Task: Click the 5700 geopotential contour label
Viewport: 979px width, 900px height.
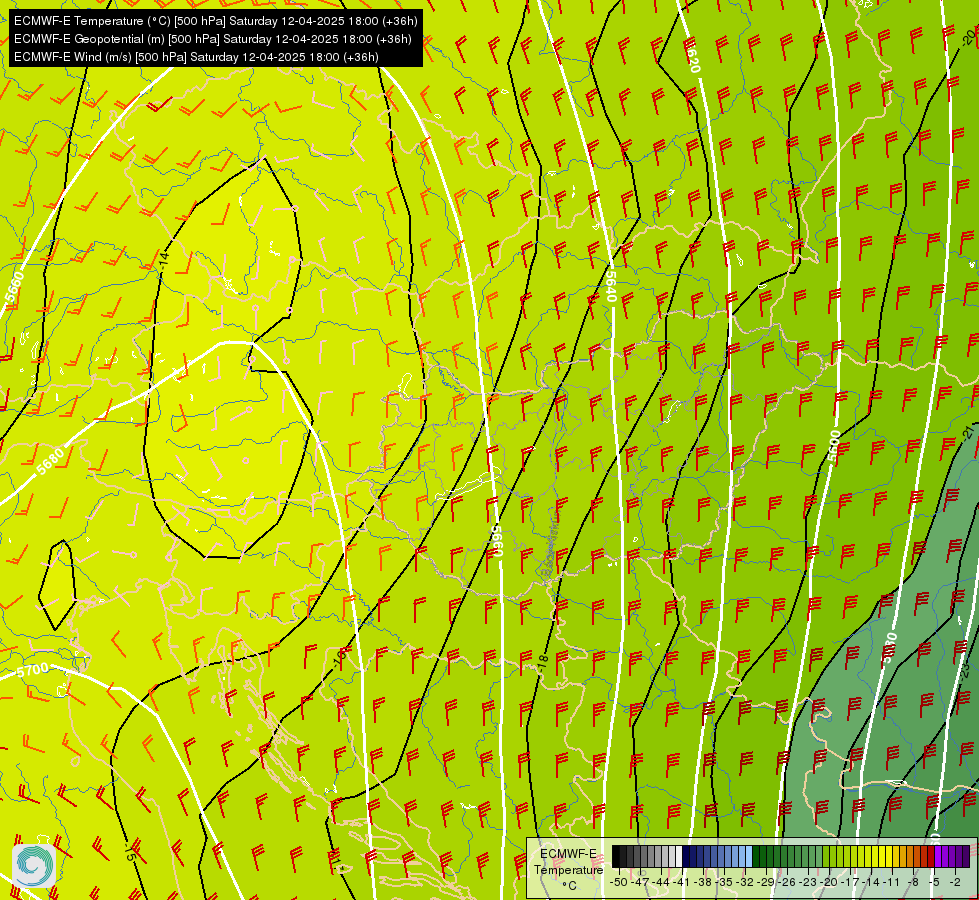Action: coord(32,670)
